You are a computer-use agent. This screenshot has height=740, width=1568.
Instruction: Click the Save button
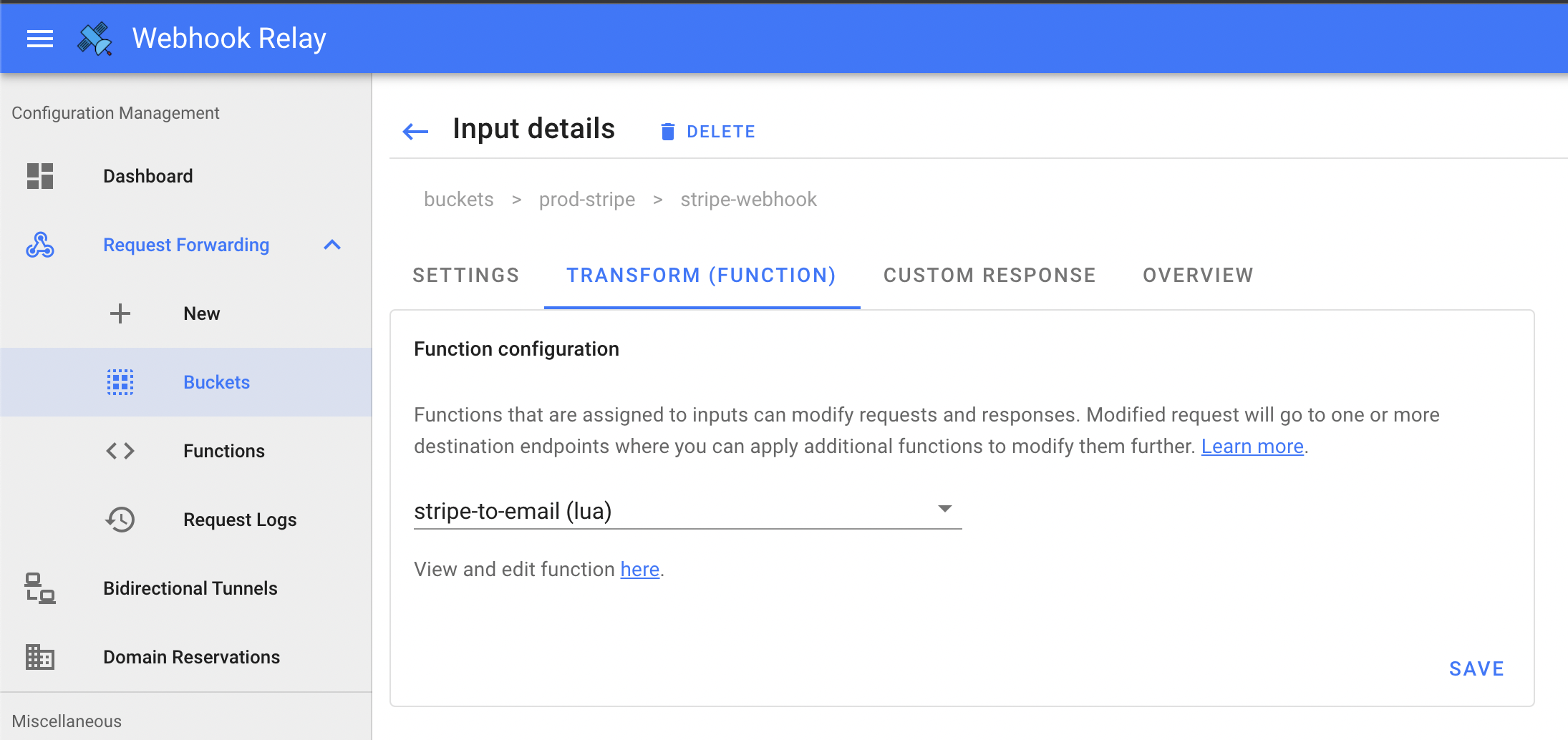[x=1476, y=668]
